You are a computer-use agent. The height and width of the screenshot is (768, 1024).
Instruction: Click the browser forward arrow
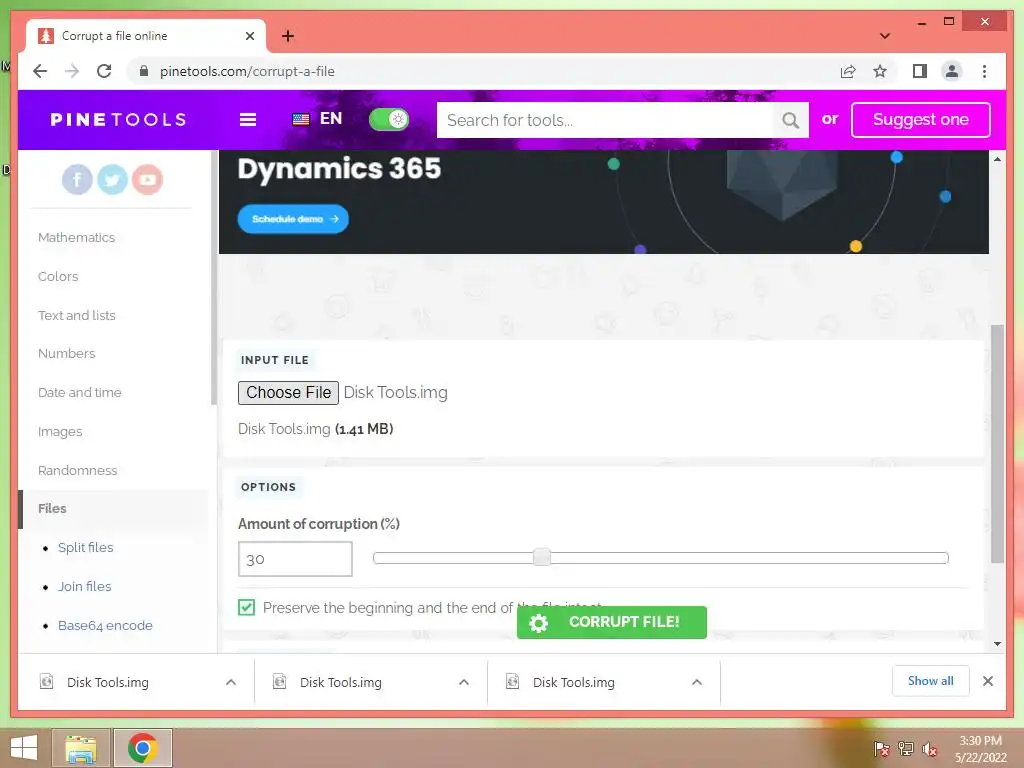tap(72, 71)
